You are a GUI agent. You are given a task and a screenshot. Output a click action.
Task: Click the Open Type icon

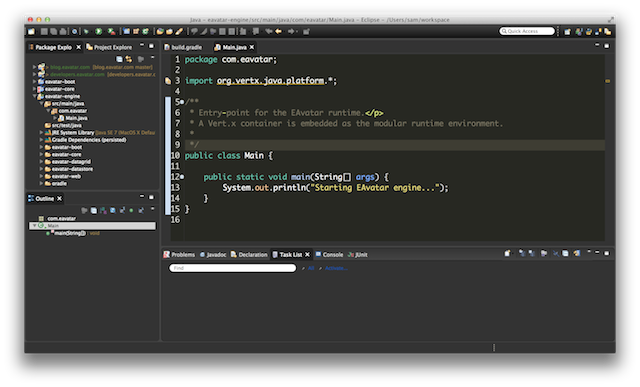pos(160,31)
